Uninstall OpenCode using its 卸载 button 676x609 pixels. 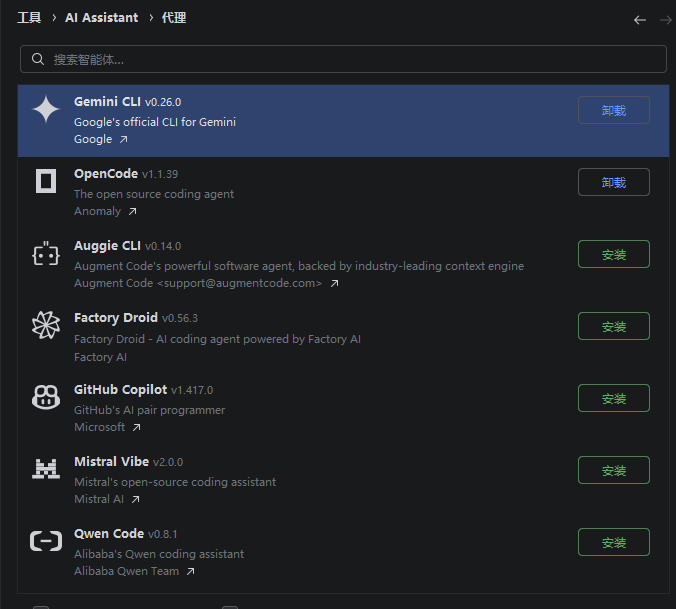point(613,182)
